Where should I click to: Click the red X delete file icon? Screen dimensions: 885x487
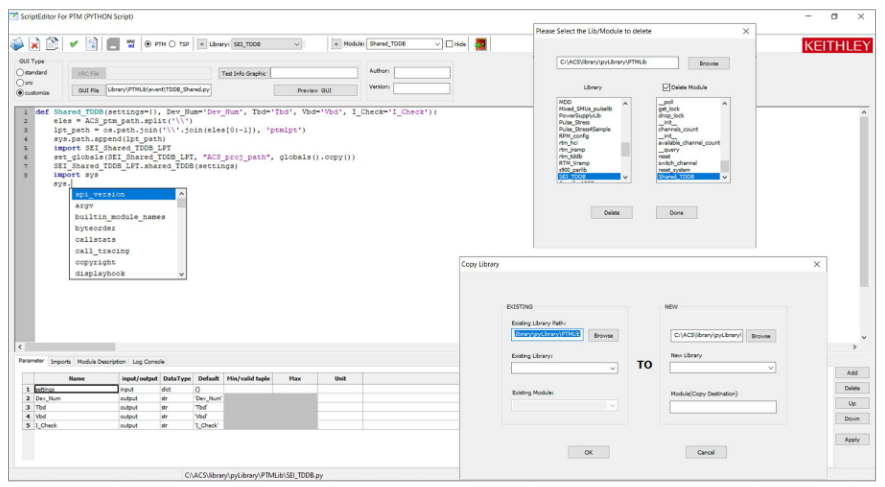coord(35,44)
